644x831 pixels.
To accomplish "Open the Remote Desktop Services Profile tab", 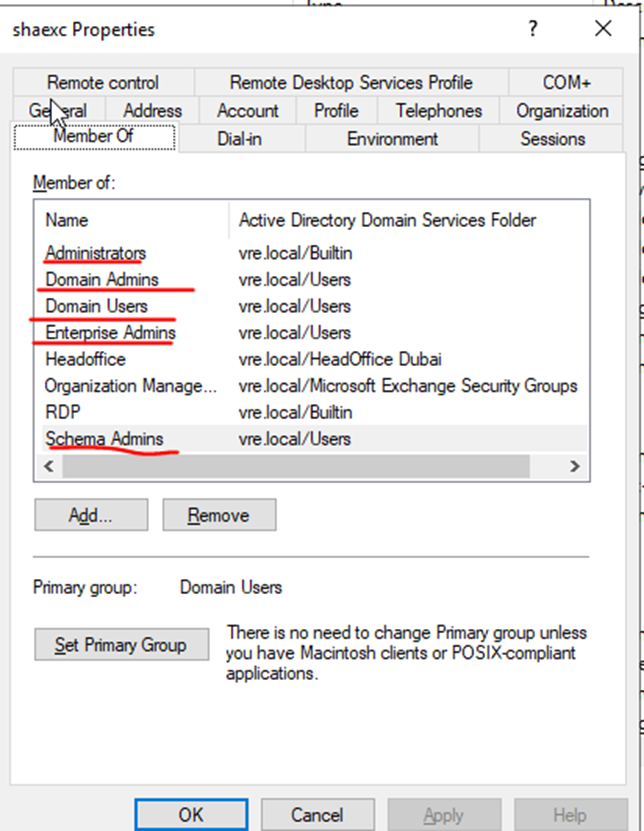I will tap(351, 83).
